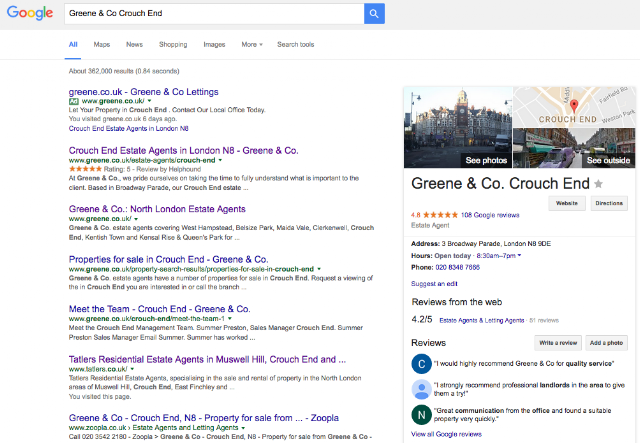The image size is (640, 443).
Task: Click the Website button
Action: point(567,203)
